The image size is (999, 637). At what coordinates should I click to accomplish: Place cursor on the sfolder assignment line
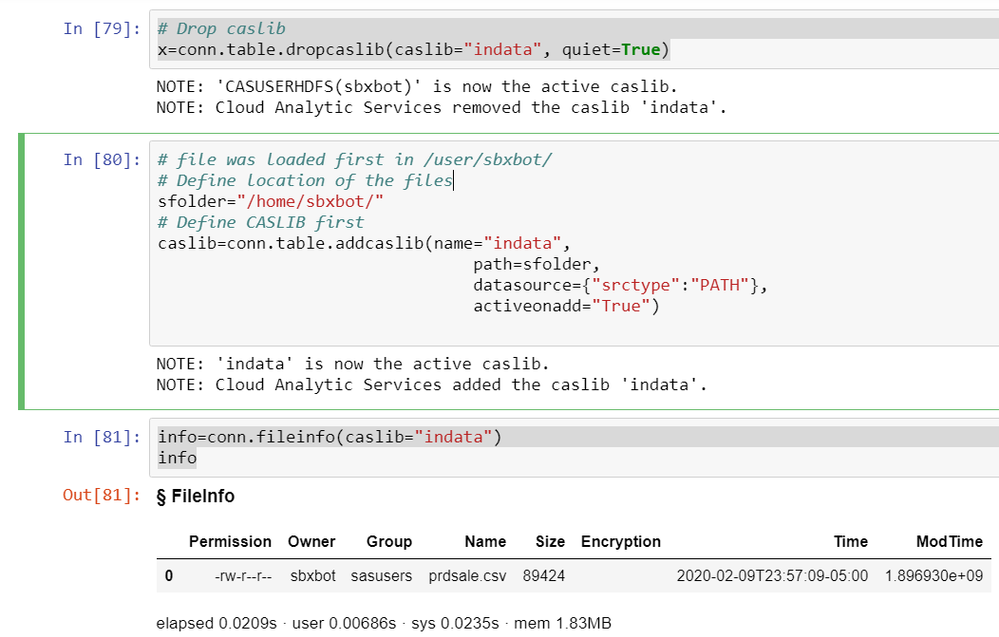[x=271, y=201]
